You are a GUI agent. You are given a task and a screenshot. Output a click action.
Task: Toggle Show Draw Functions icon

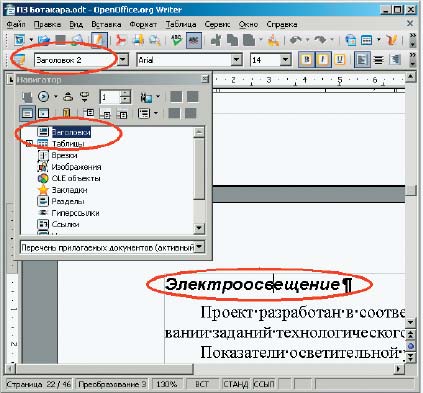[x=392, y=40]
